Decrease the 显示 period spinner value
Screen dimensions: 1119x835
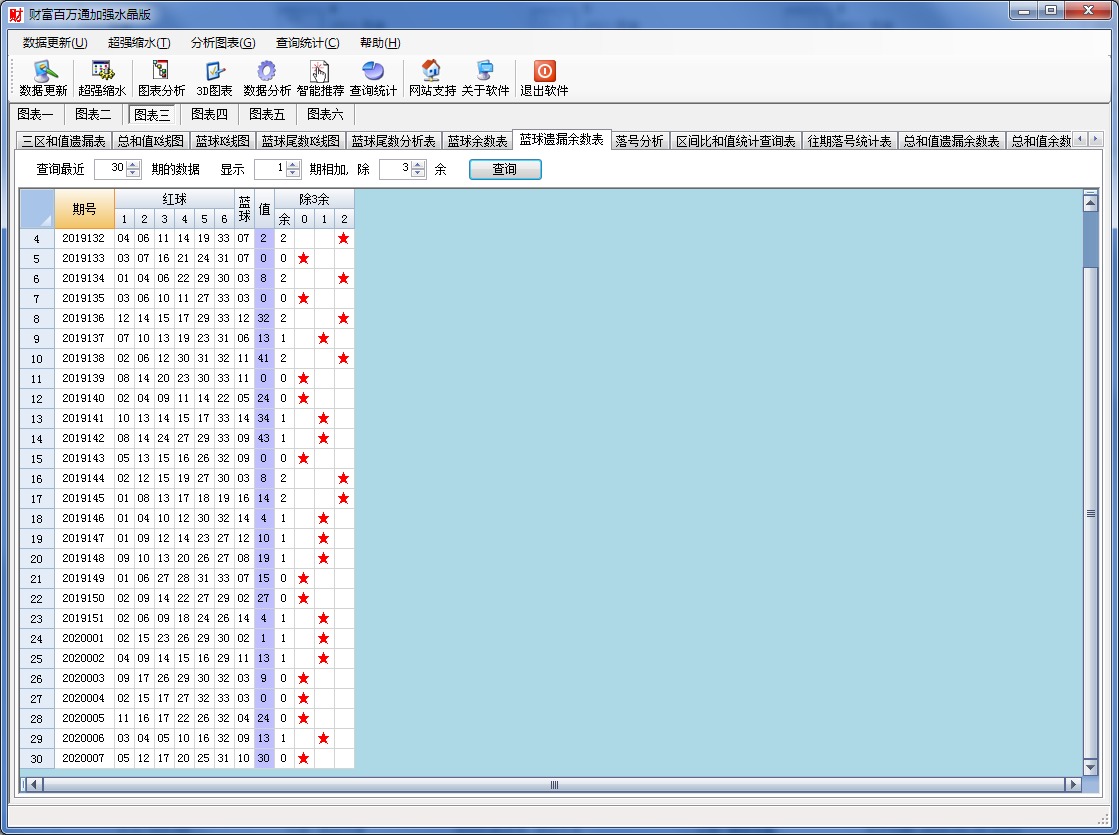(293, 174)
